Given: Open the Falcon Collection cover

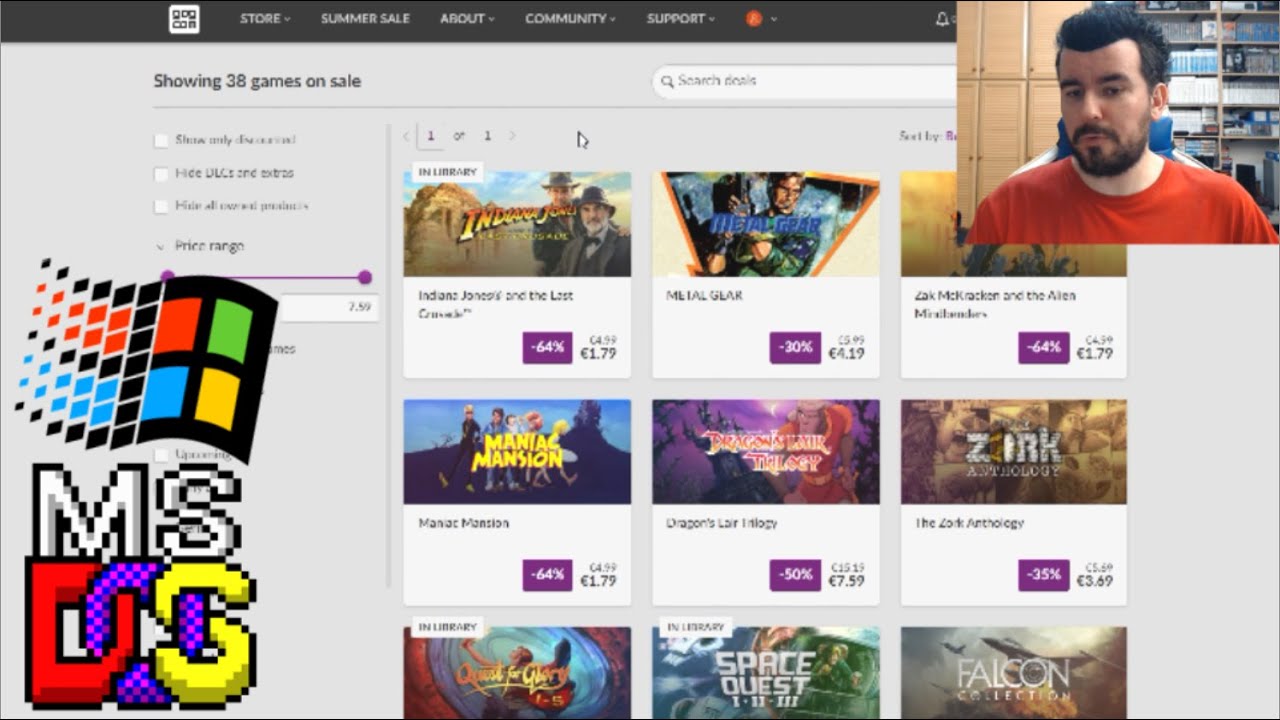Looking at the screenshot, I should point(1014,673).
